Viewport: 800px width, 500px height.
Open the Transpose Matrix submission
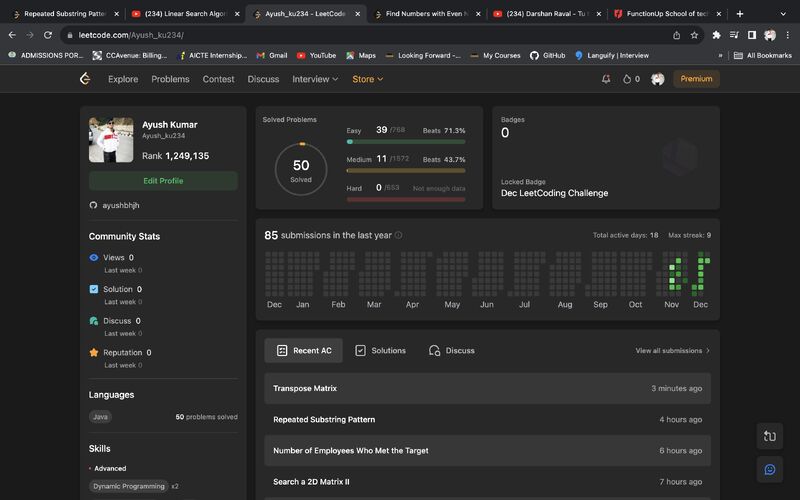point(487,388)
